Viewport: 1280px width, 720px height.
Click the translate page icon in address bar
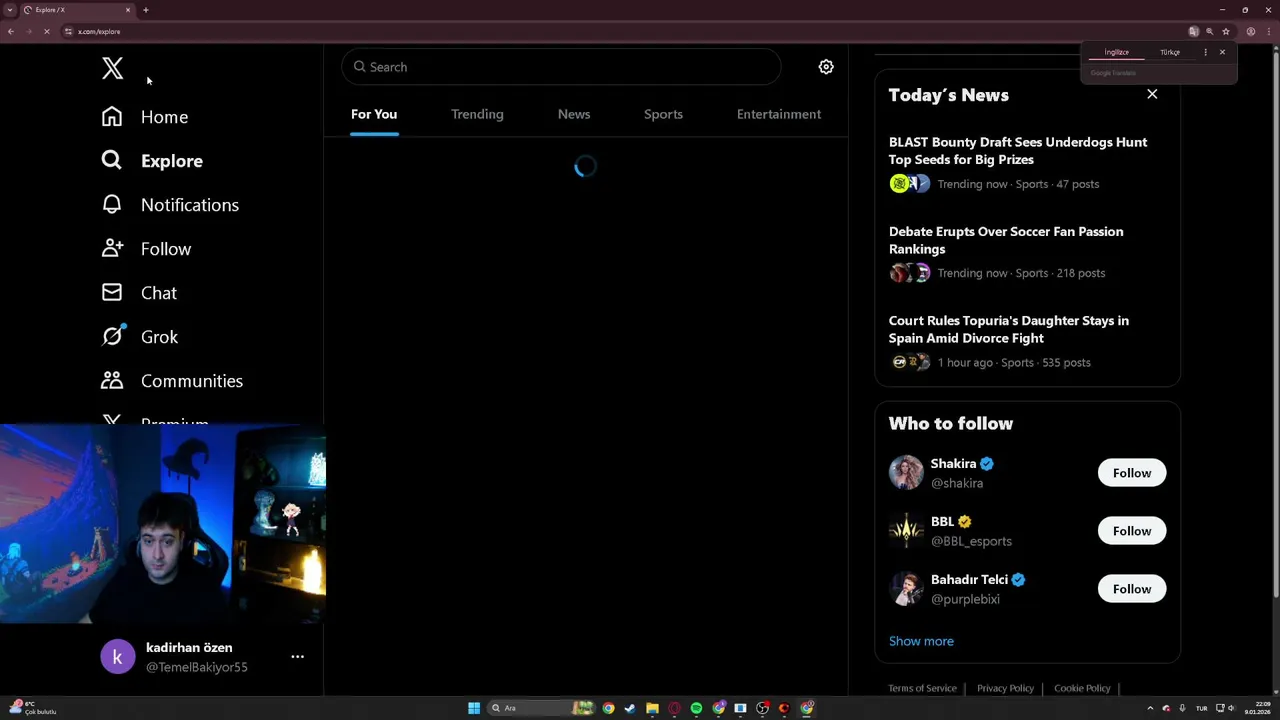pos(1193,32)
